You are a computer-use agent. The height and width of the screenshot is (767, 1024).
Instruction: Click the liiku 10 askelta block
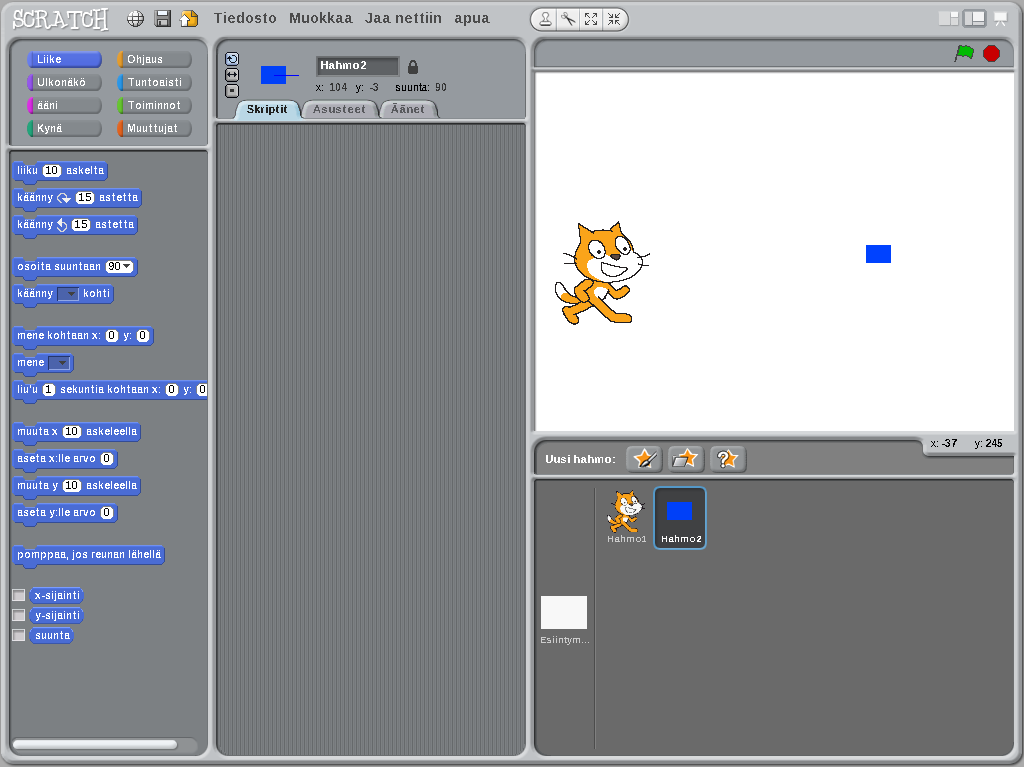(x=61, y=171)
